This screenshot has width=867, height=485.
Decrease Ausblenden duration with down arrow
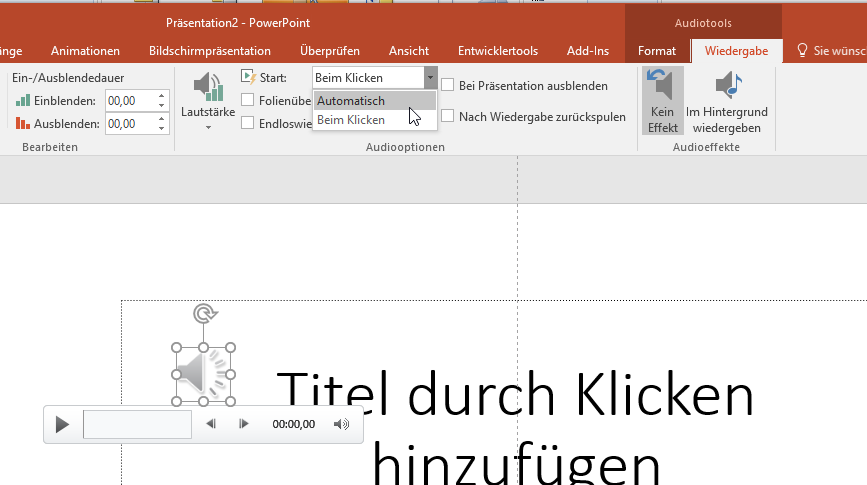click(161, 129)
